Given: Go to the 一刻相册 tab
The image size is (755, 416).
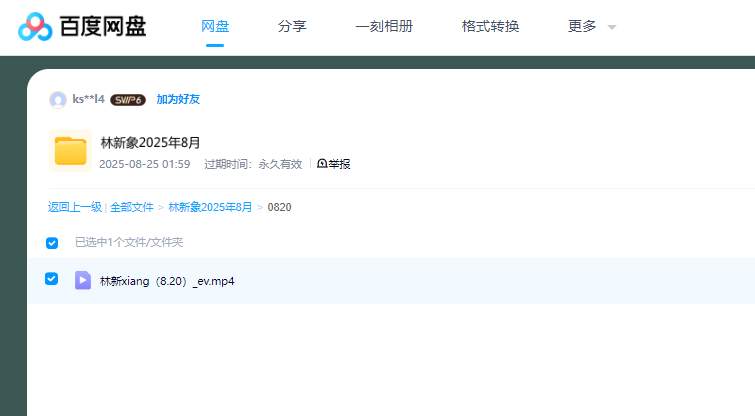Looking at the screenshot, I should pyautogui.click(x=384, y=26).
